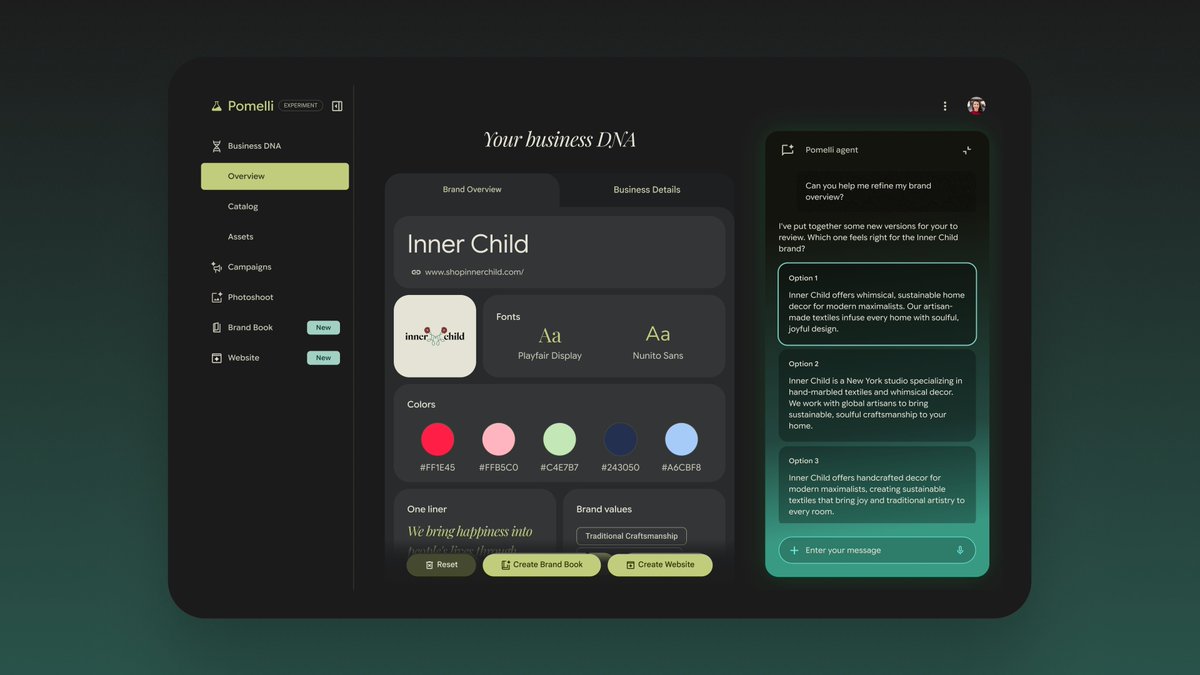Image resolution: width=1200 pixels, height=675 pixels.
Task: Click the Business DNA helix icon
Action: pos(216,146)
